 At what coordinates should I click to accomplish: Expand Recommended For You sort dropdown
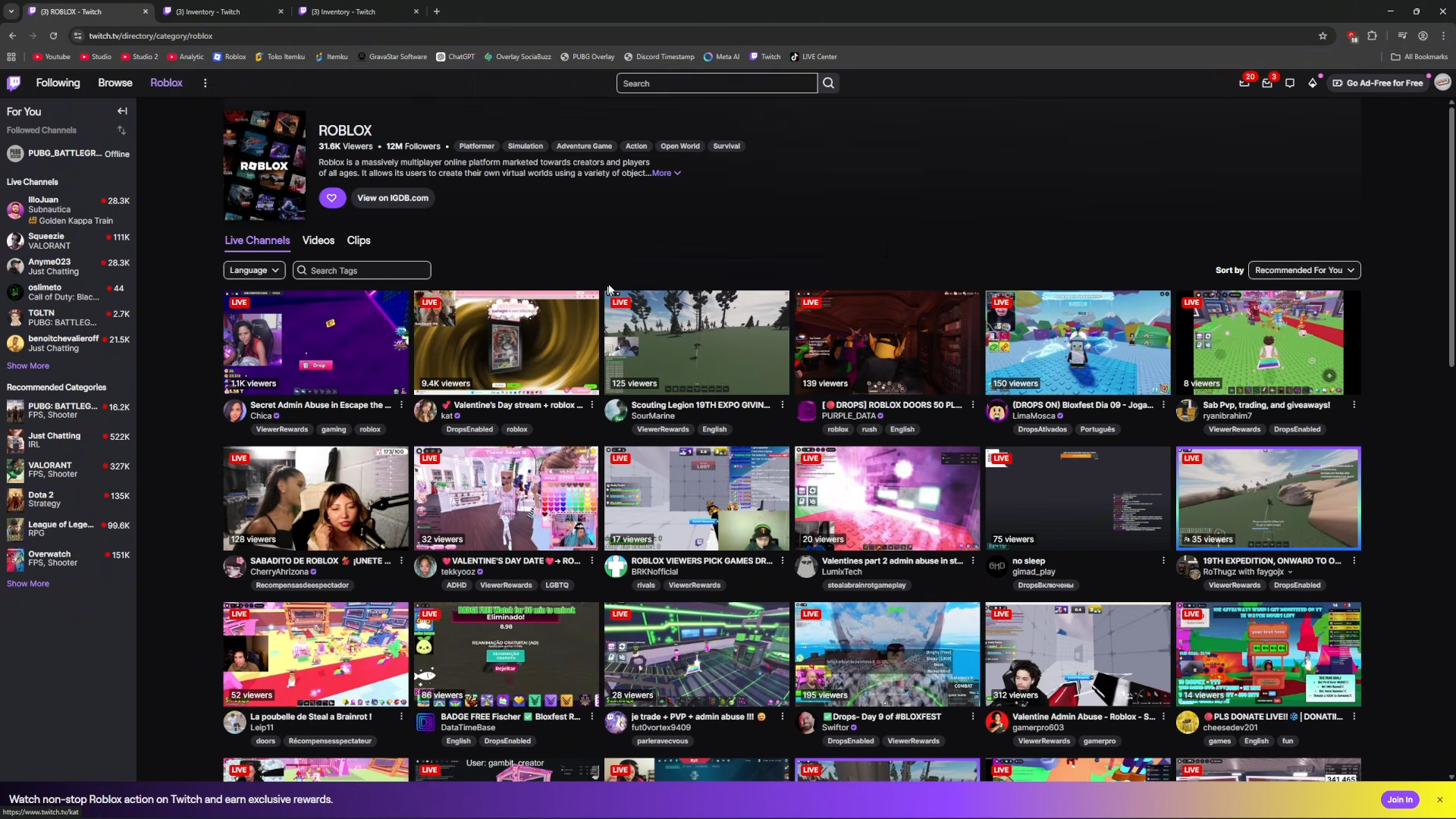pyautogui.click(x=1304, y=271)
